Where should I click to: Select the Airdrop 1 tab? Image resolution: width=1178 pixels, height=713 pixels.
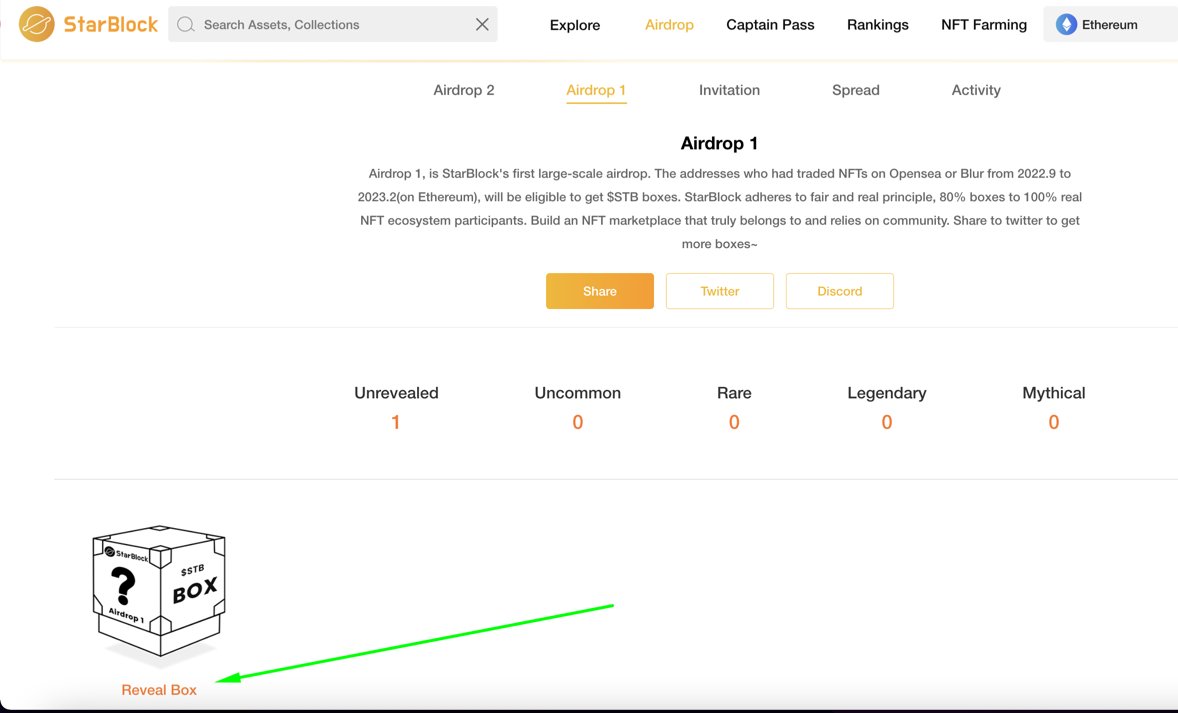pyautogui.click(x=596, y=90)
